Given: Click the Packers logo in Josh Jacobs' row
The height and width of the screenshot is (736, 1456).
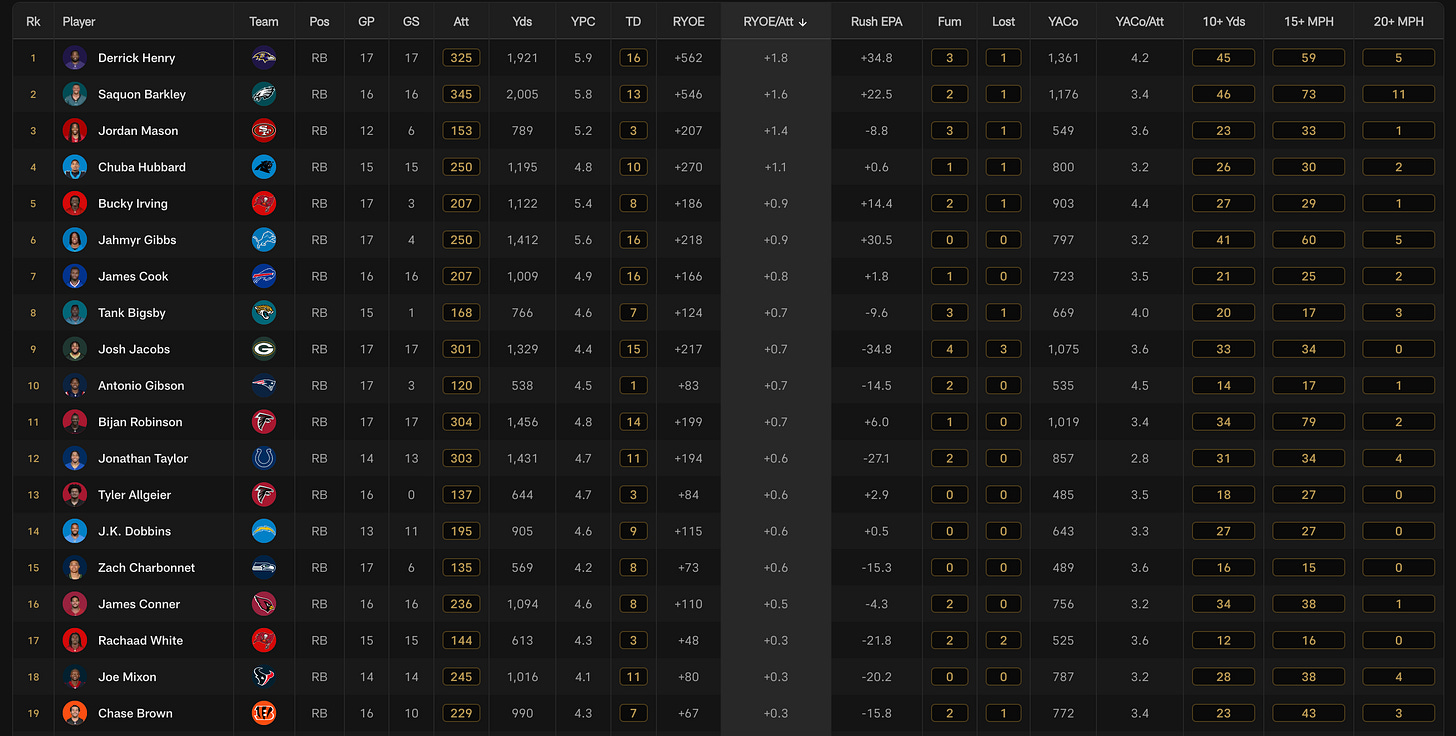Looking at the screenshot, I should (x=264, y=349).
